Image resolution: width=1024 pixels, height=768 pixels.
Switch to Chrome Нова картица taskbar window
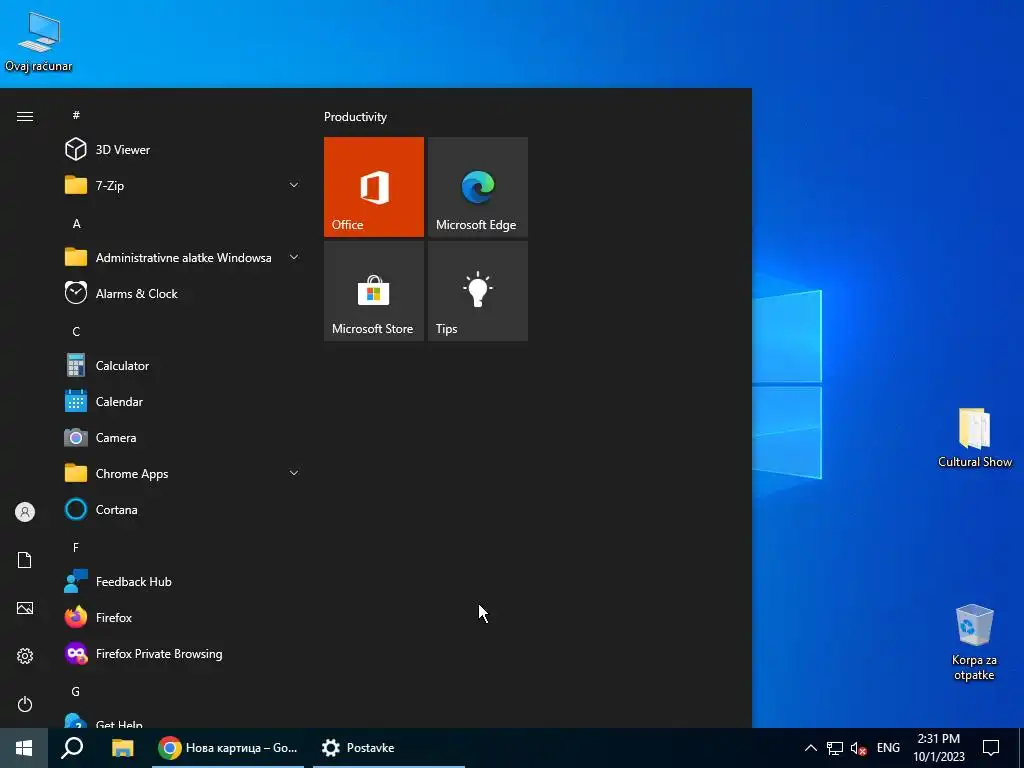228,748
